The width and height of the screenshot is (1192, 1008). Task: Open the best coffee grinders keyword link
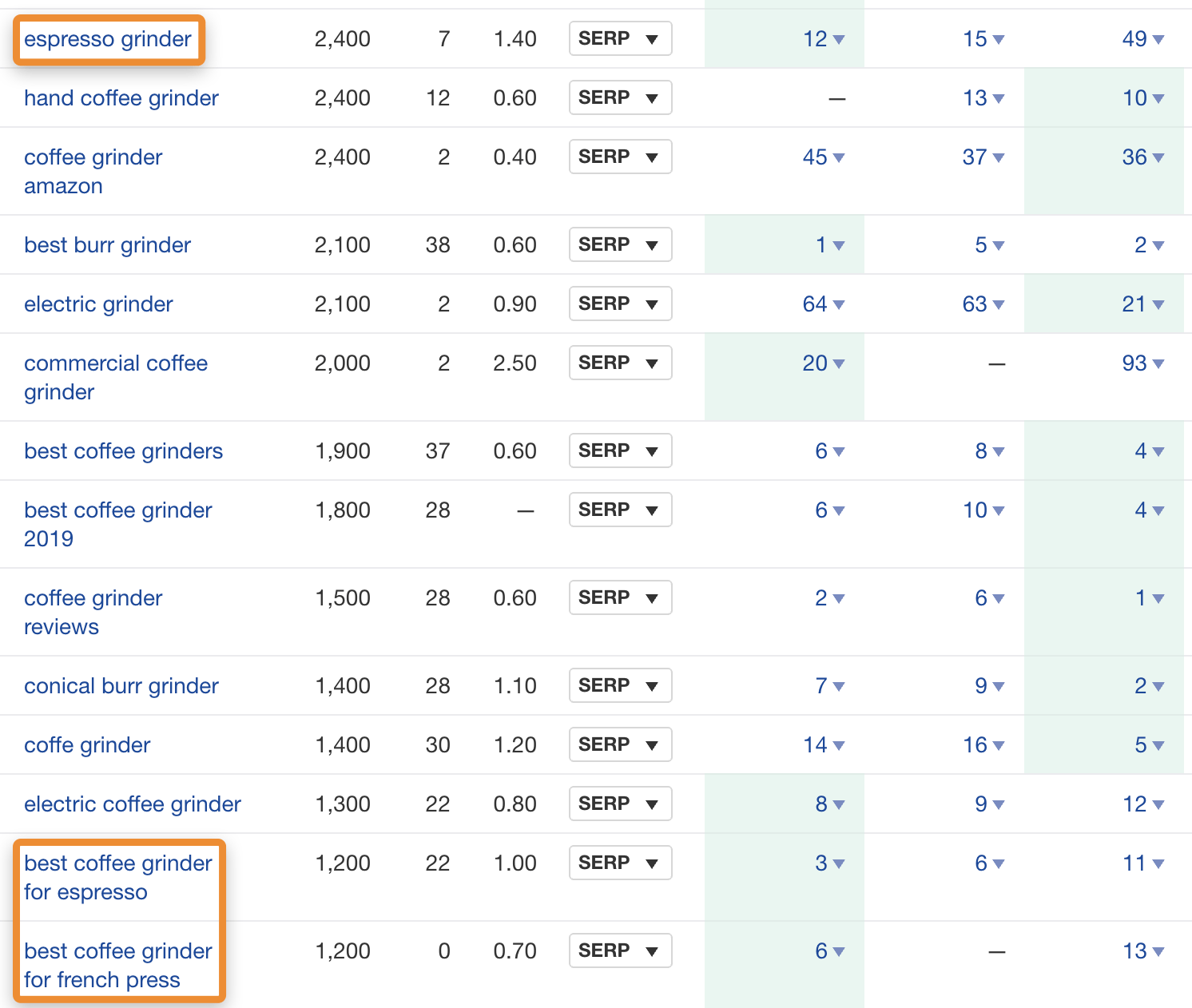(123, 450)
